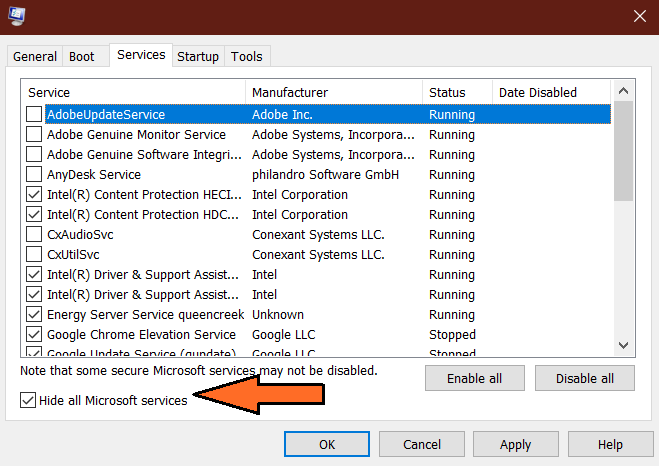Click the Cancel button
Viewport: 659px width, 466px height.
tap(422, 444)
